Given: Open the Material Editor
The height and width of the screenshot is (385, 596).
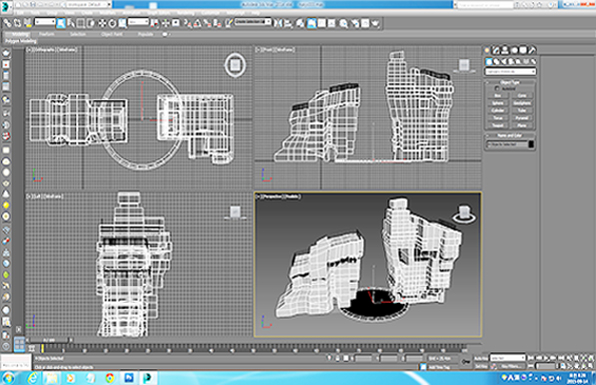Looking at the screenshot, I should point(344,23).
